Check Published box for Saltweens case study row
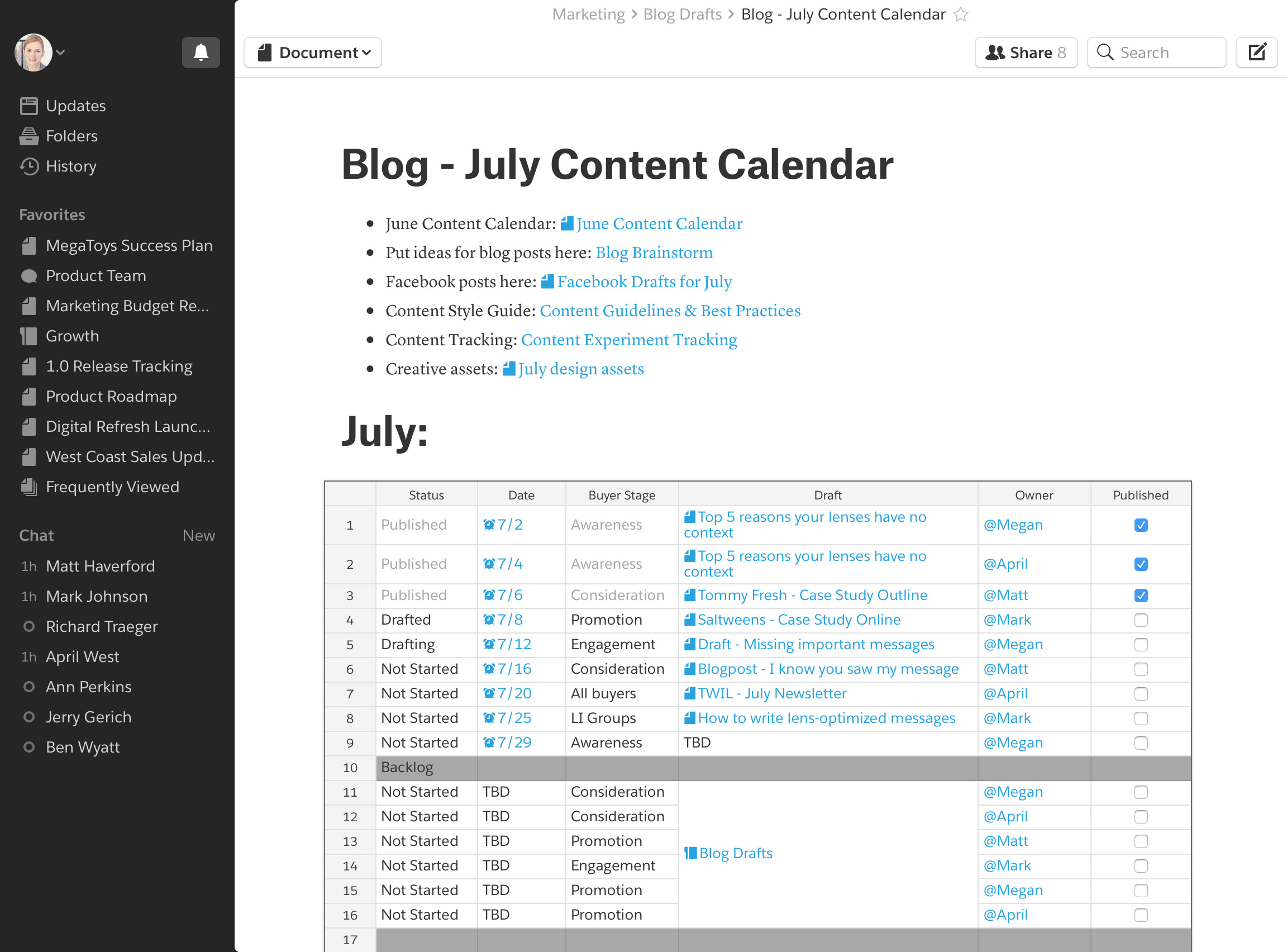Screen dimensions: 1287x952 coord(1141,620)
